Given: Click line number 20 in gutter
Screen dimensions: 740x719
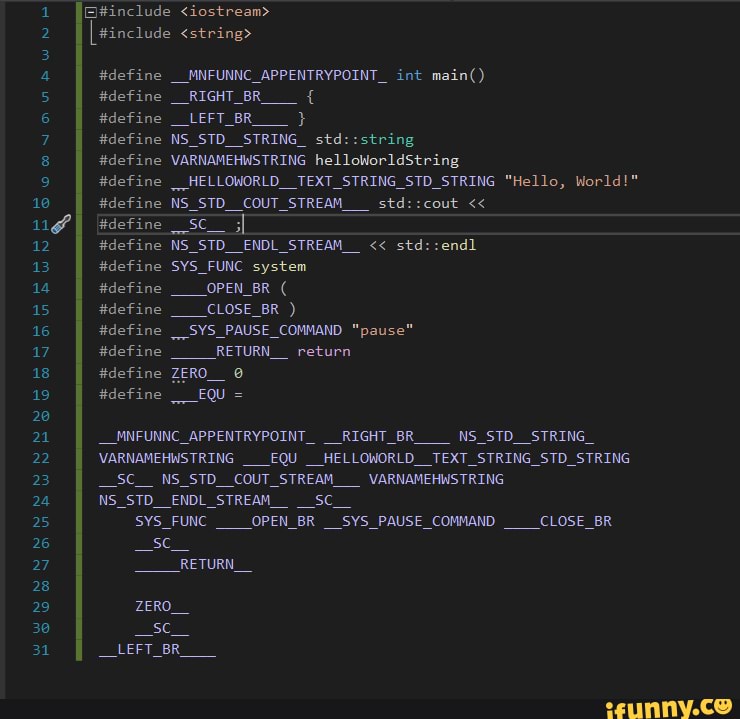Looking at the screenshot, I should pyautogui.click(x=41, y=416).
